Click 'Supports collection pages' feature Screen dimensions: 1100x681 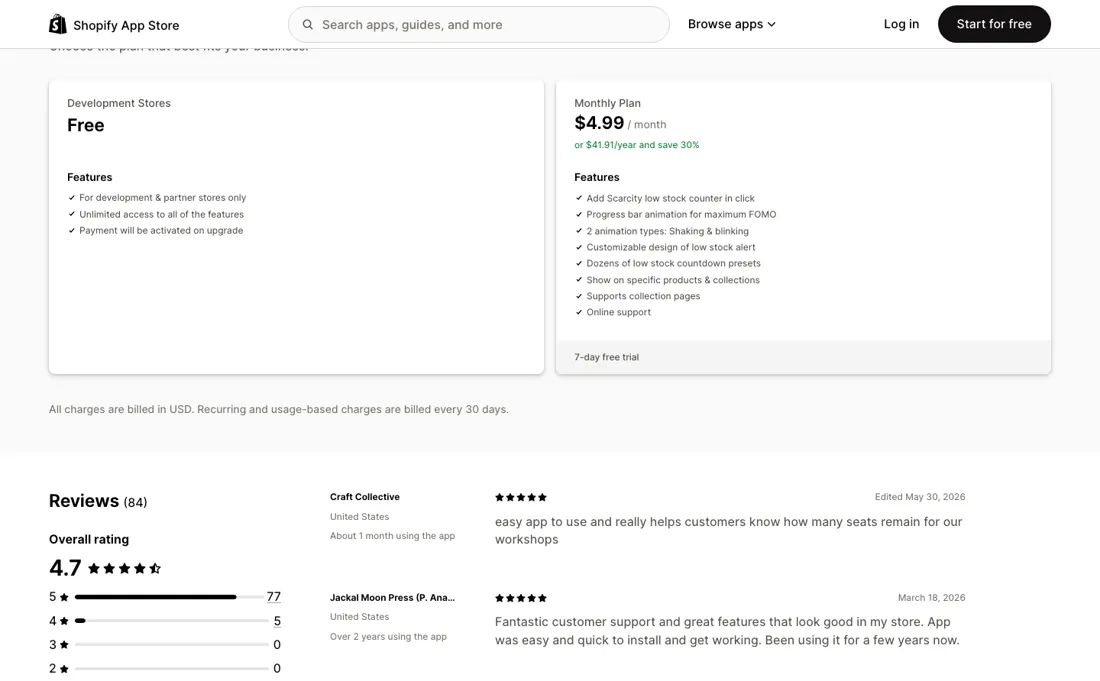643,296
